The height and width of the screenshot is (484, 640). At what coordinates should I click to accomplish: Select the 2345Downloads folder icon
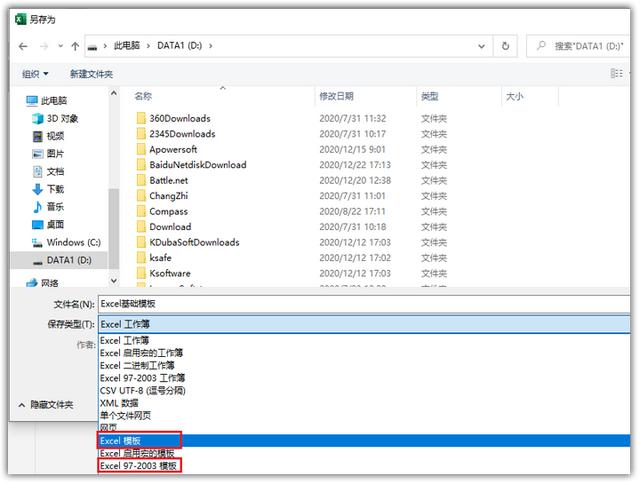click(x=141, y=134)
